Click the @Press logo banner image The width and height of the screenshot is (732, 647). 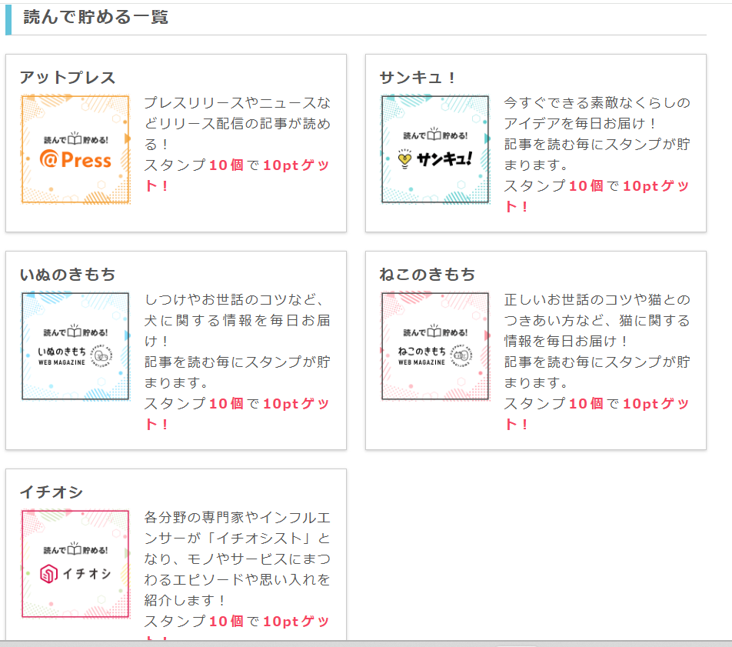(x=76, y=150)
